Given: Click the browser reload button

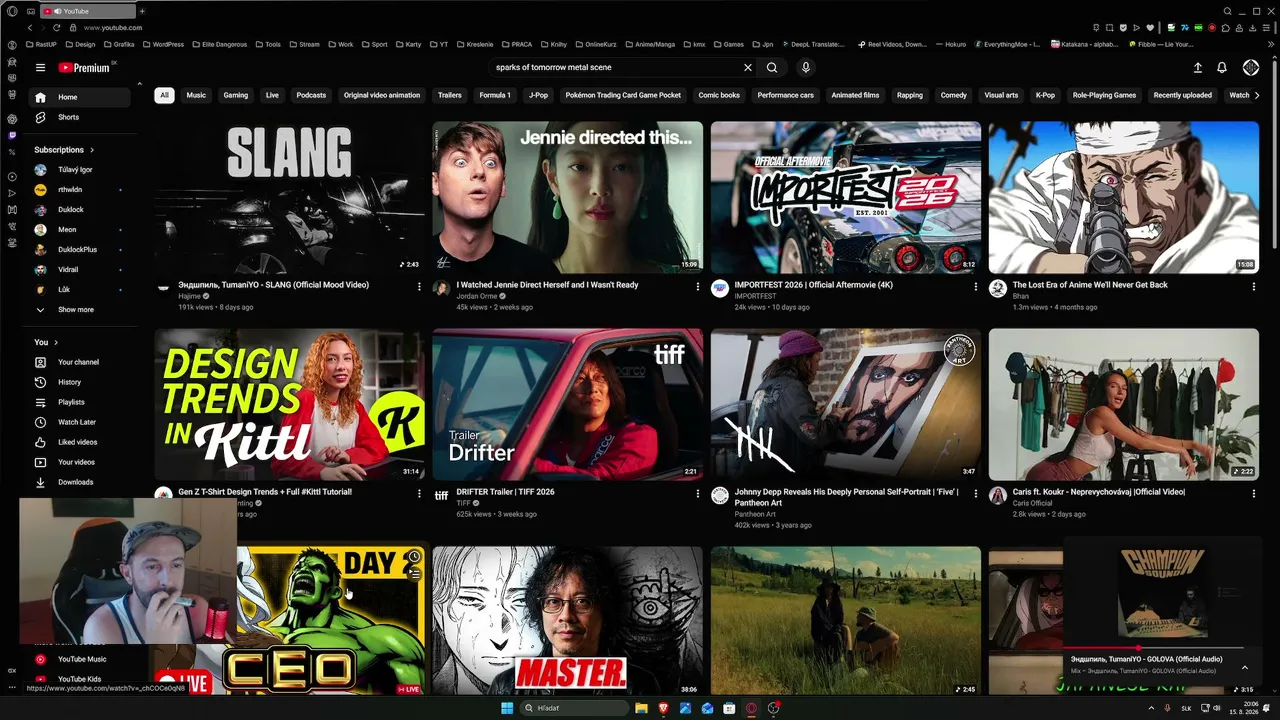Looking at the screenshot, I should [x=56, y=28].
